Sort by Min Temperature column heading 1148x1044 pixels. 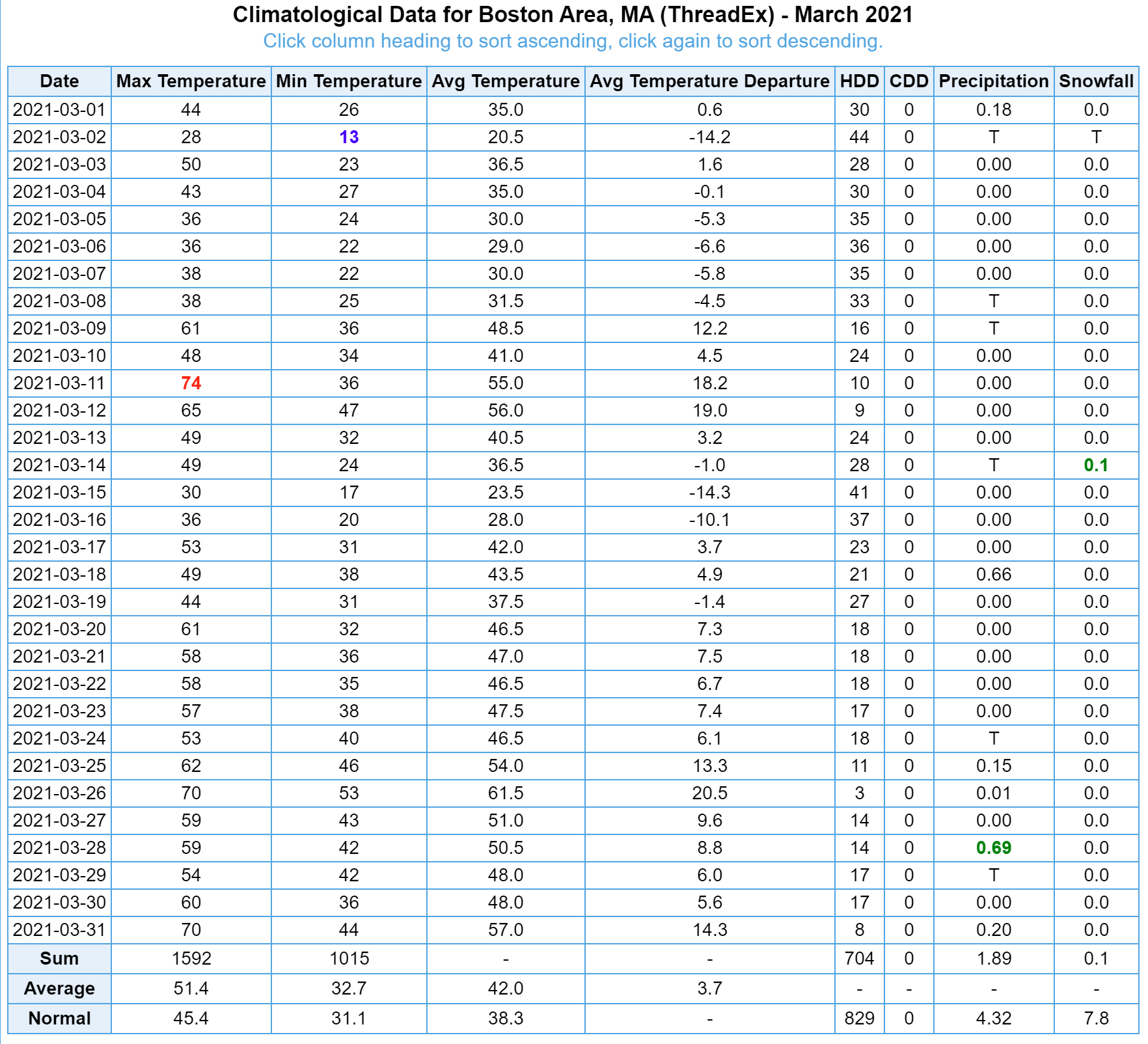coord(349,81)
